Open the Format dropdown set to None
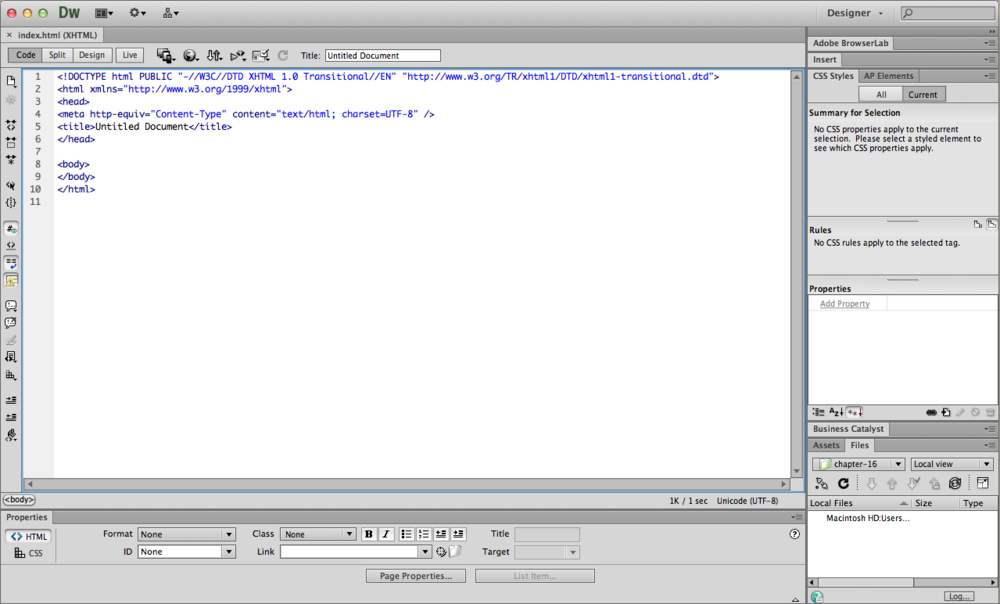 click(186, 533)
